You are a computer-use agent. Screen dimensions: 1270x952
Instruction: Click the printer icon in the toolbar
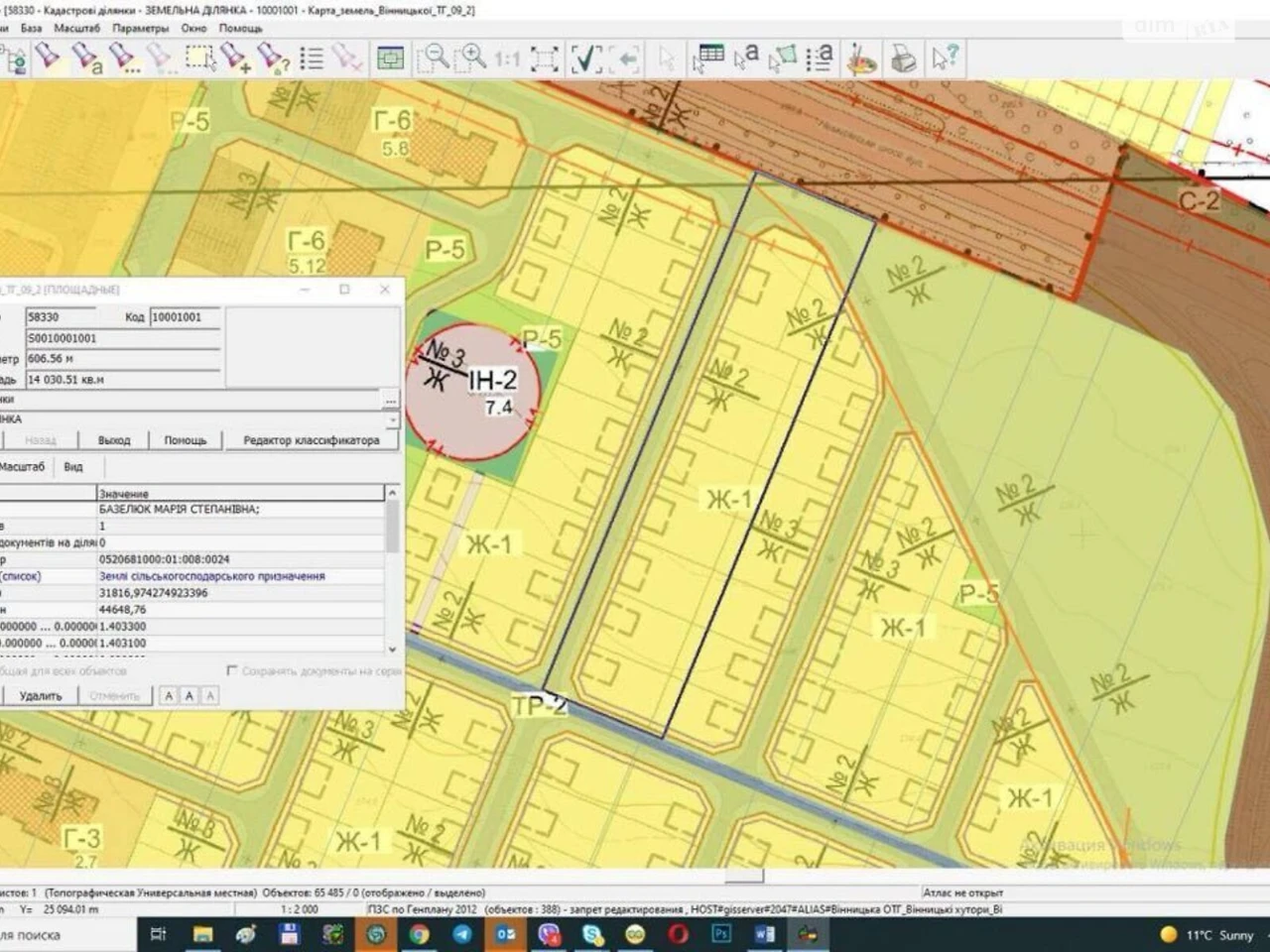tap(903, 58)
